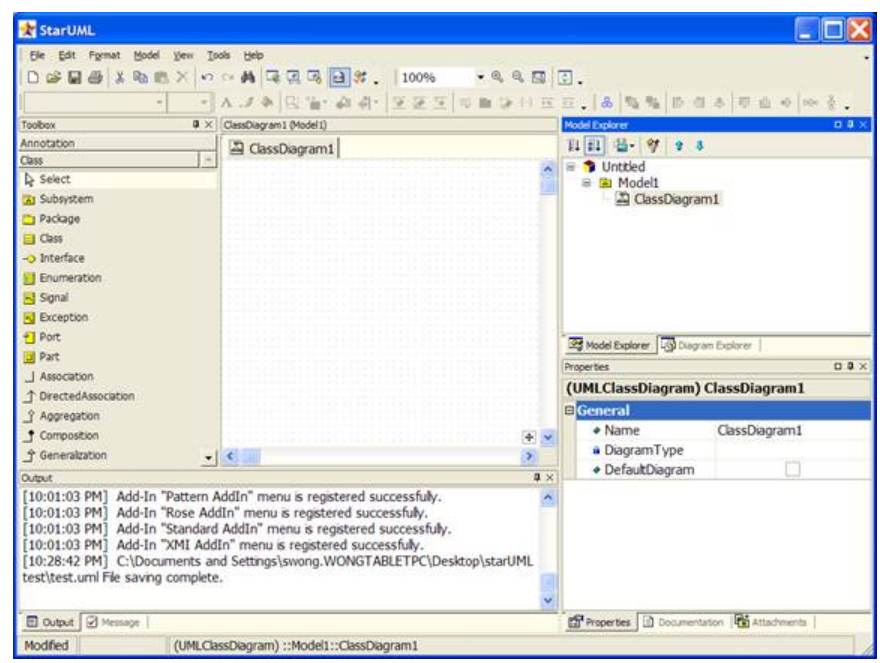
Task: Expand the Annotation toolbox section
Action: coord(117,143)
